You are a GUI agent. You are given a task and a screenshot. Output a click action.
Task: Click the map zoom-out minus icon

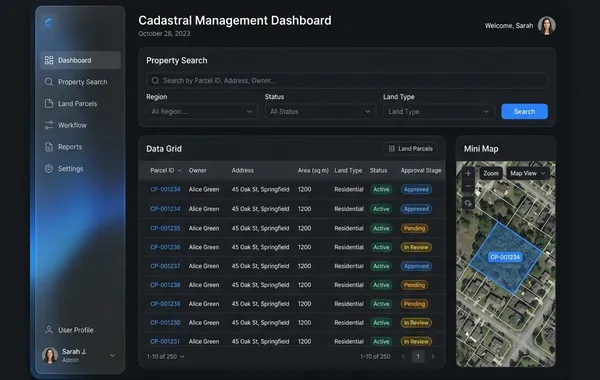[x=468, y=186]
